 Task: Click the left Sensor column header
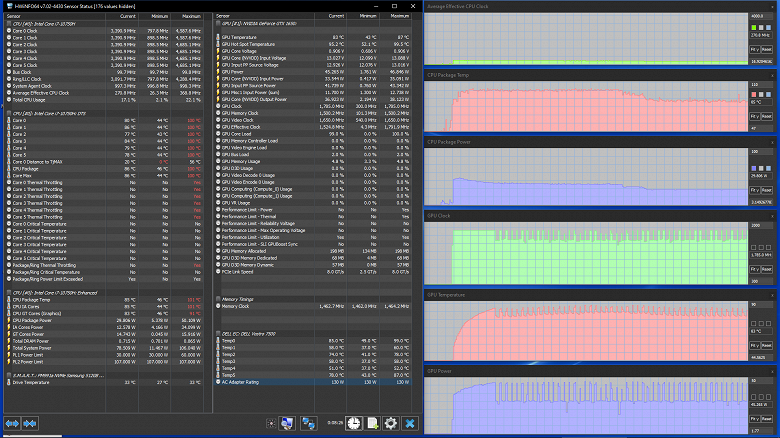click(x=15, y=16)
